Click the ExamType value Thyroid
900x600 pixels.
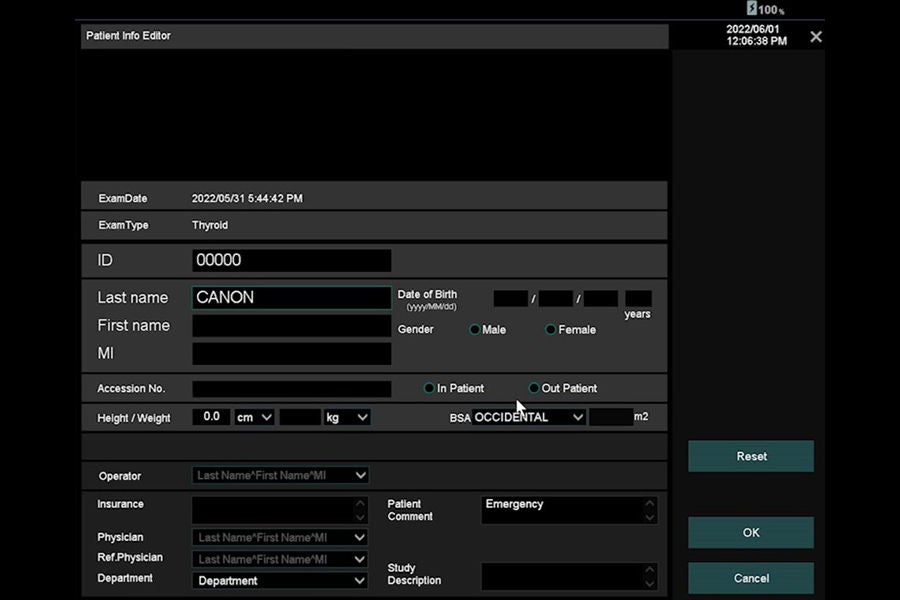pyautogui.click(x=210, y=225)
